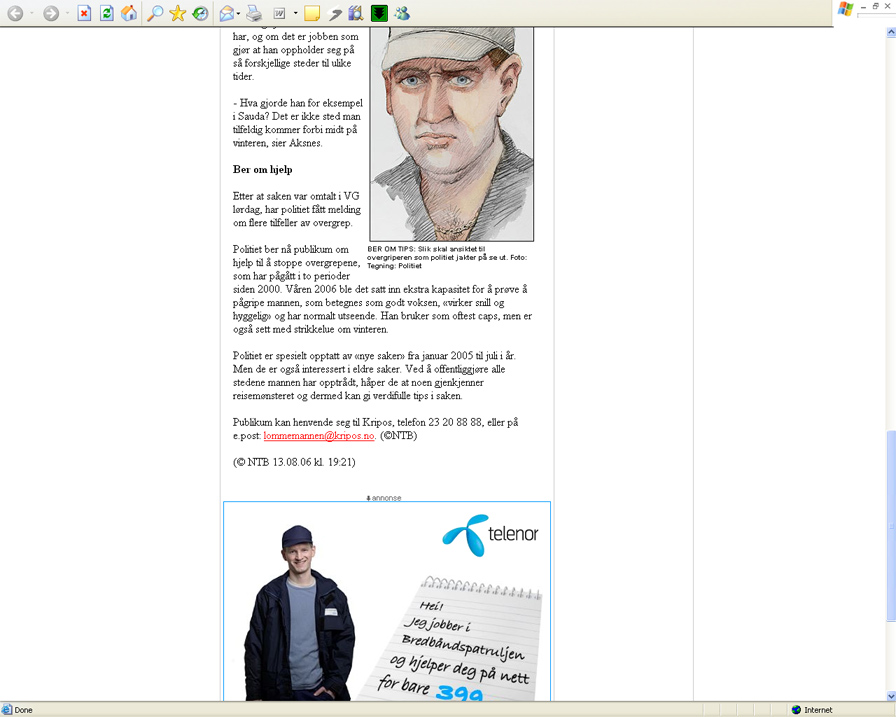Open the Research books icon
The height and width of the screenshot is (717, 896).
point(355,13)
